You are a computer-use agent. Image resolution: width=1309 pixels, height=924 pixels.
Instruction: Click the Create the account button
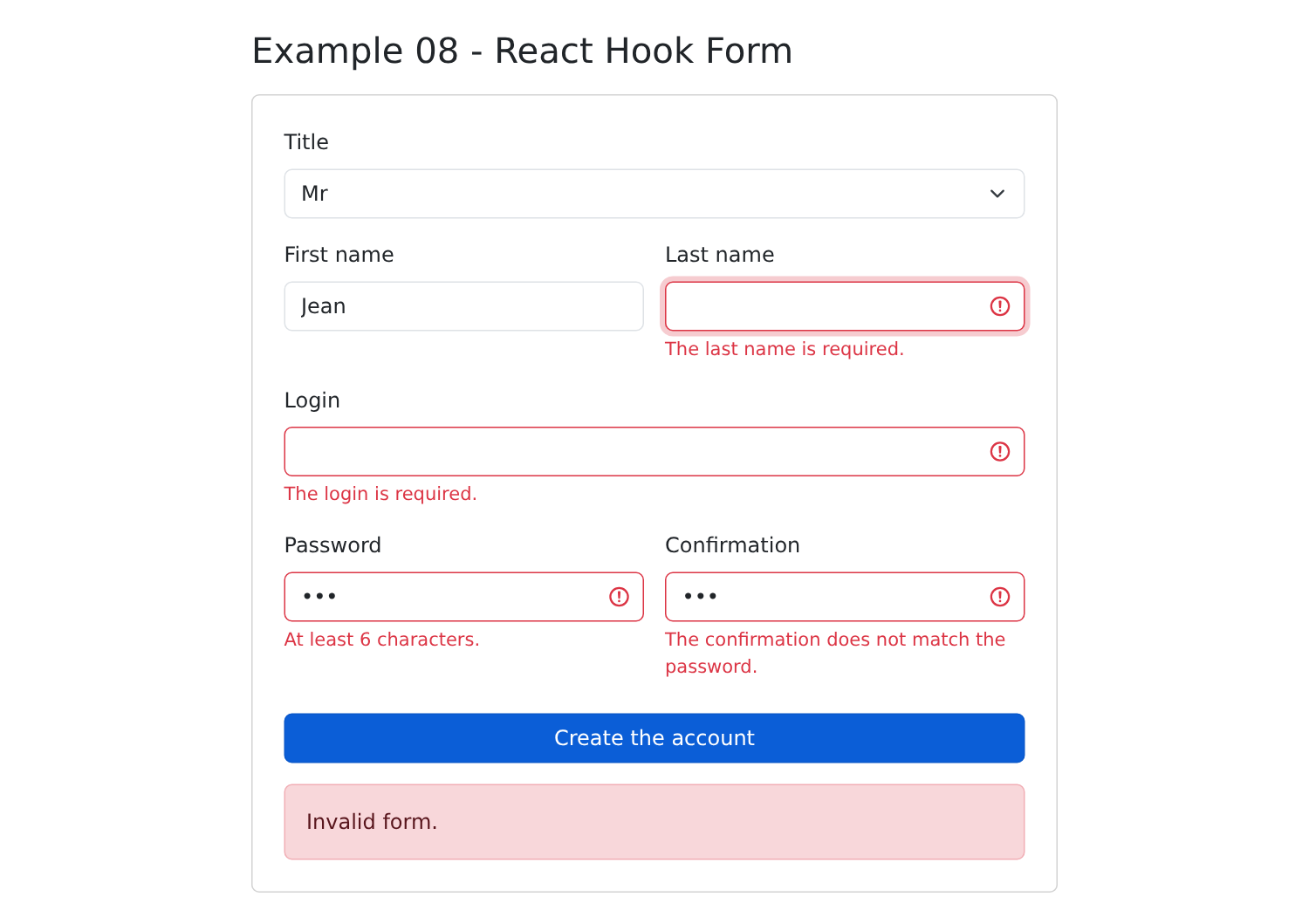pyautogui.click(x=654, y=738)
